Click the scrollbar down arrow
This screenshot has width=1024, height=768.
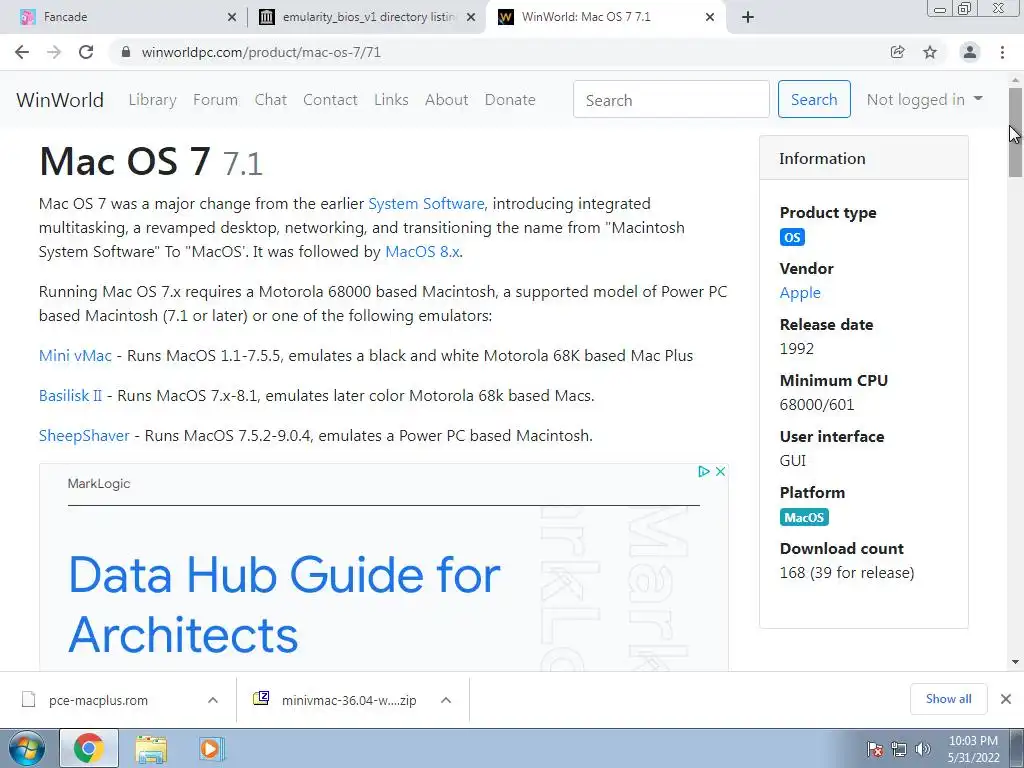(x=1016, y=662)
